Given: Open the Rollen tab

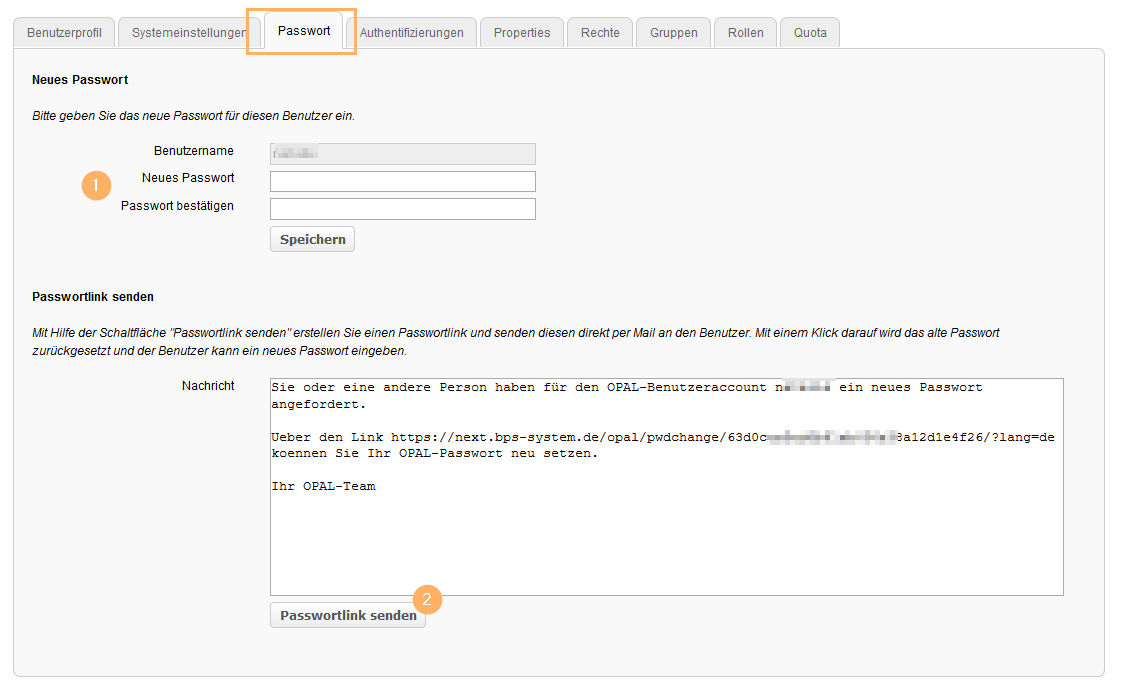Looking at the screenshot, I should 745,33.
